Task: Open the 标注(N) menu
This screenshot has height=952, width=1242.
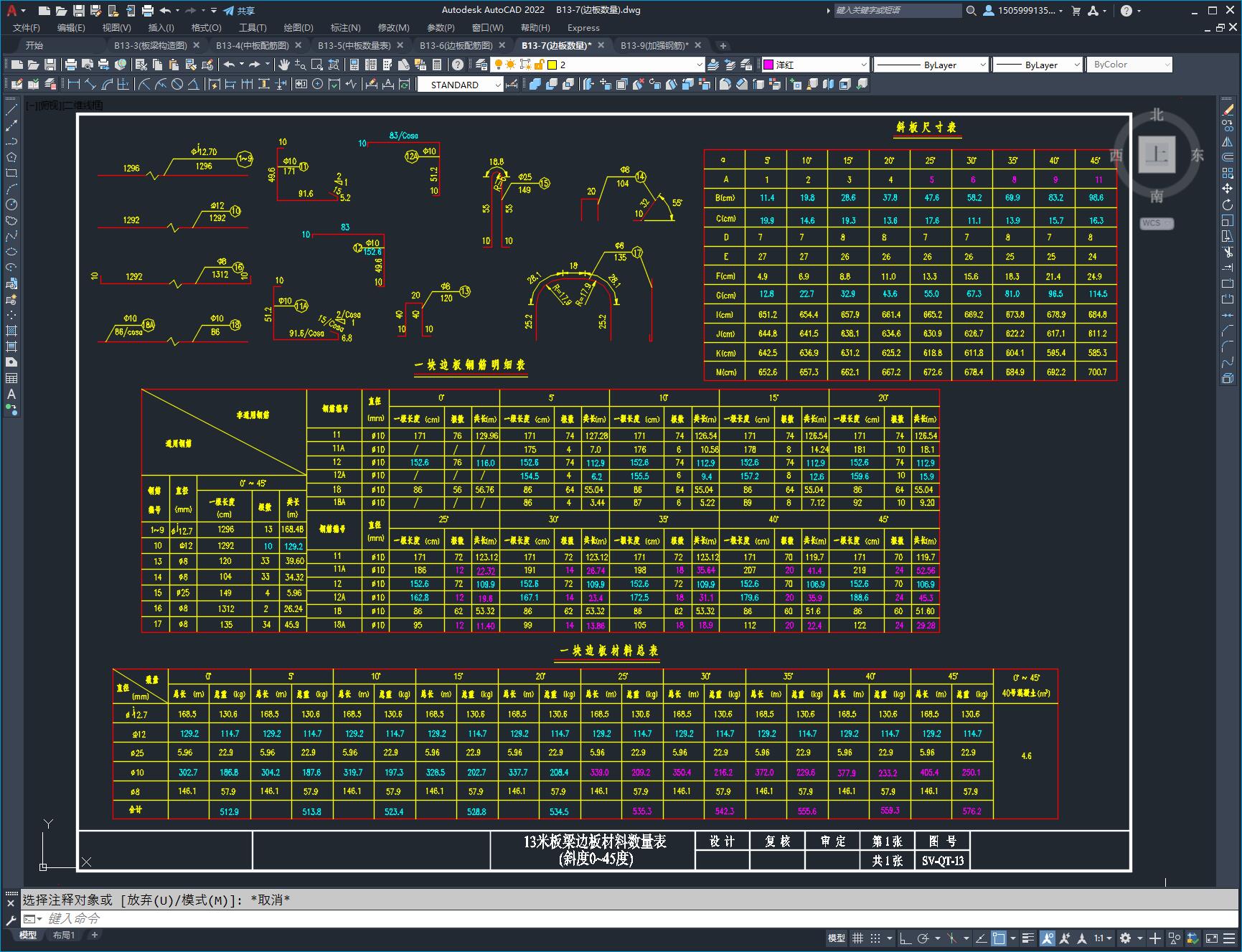Action: (345, 27)
